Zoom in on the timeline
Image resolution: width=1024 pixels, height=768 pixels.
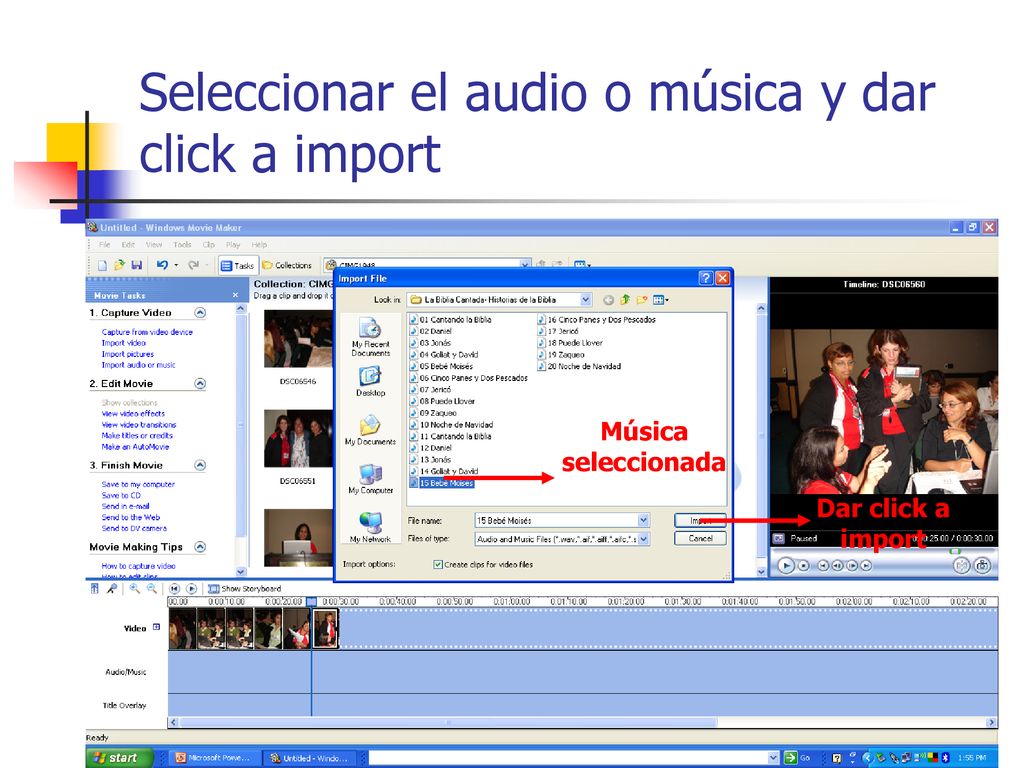[x=134, y=588]
